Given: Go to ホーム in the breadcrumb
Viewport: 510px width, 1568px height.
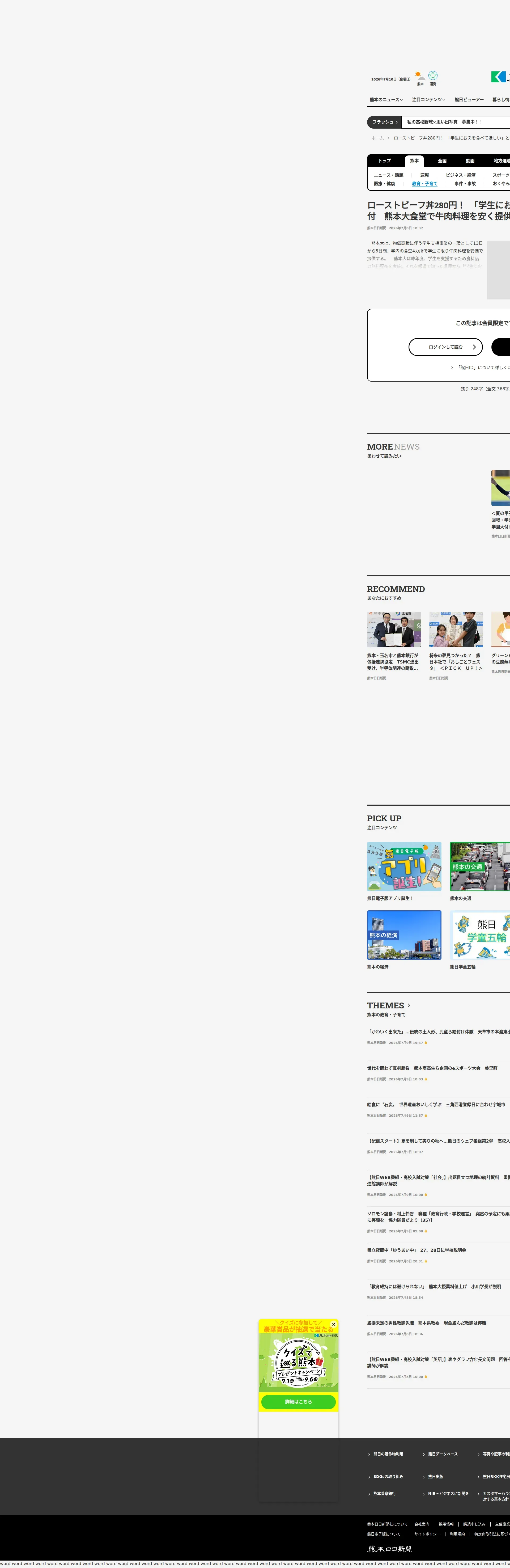Looking at the screenshot, I should pyautogui.click(x=378, y=138).
